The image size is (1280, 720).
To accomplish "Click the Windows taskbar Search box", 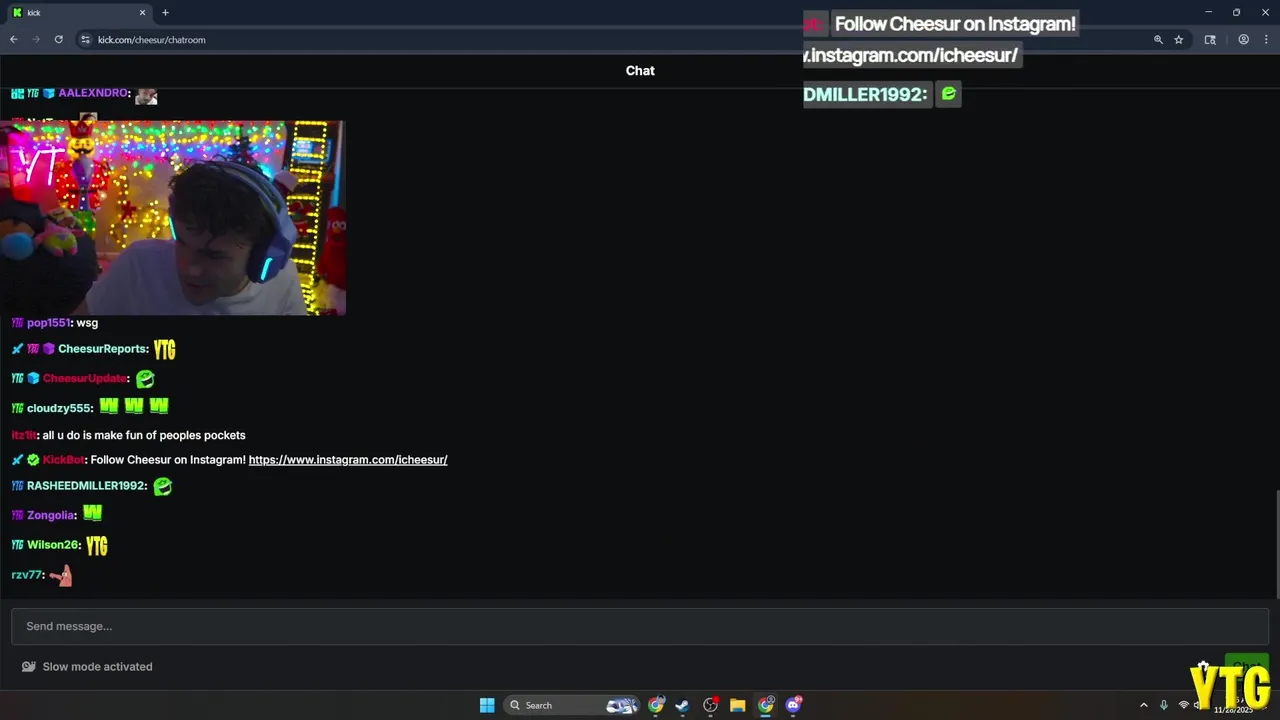I will pyautogui.click(x=570, y=705).
